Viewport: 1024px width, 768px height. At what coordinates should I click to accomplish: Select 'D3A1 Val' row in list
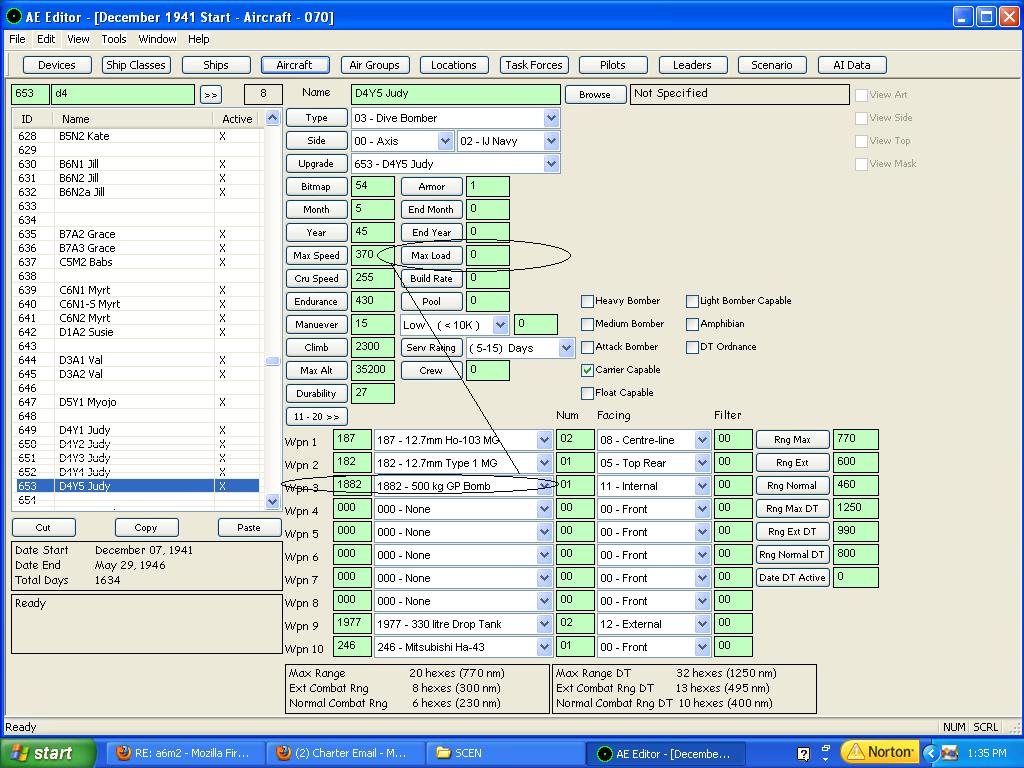138,360
